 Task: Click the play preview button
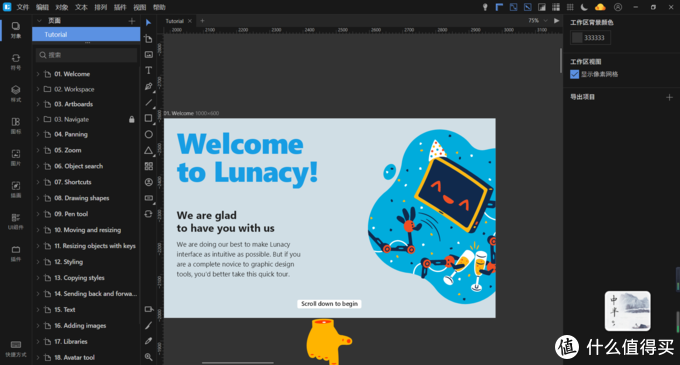click(556, 21)
